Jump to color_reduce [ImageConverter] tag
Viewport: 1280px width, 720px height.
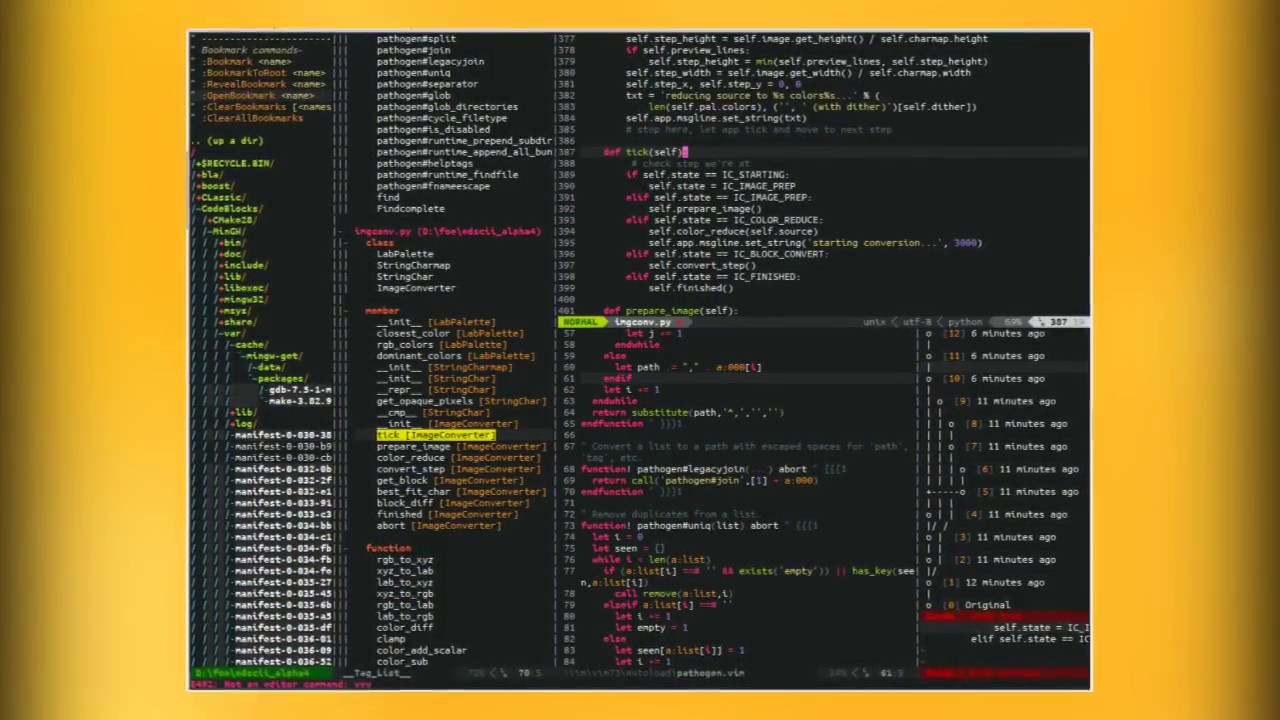pos(458,458)
